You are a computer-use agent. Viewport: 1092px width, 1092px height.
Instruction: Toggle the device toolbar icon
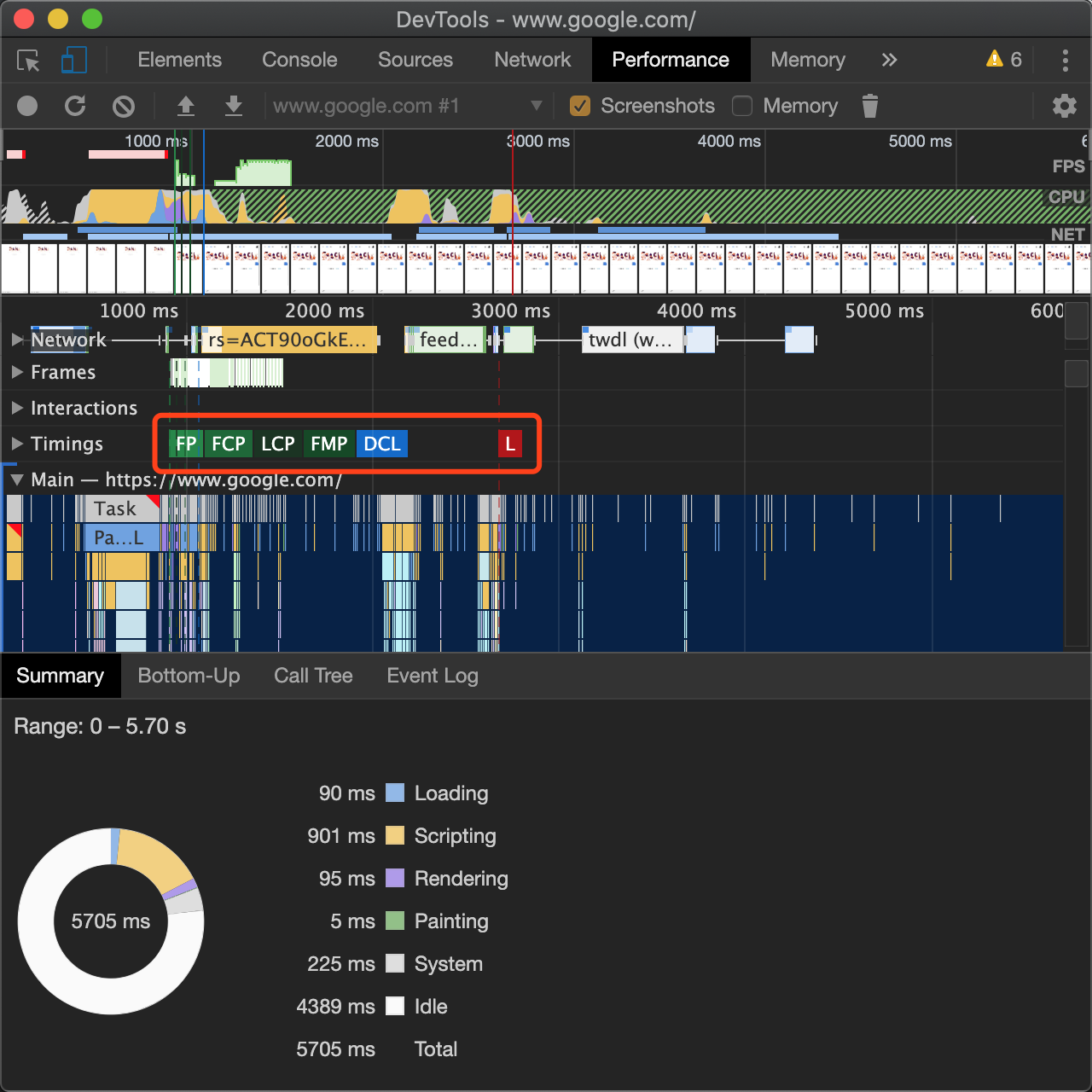click(x=74, y=60)
